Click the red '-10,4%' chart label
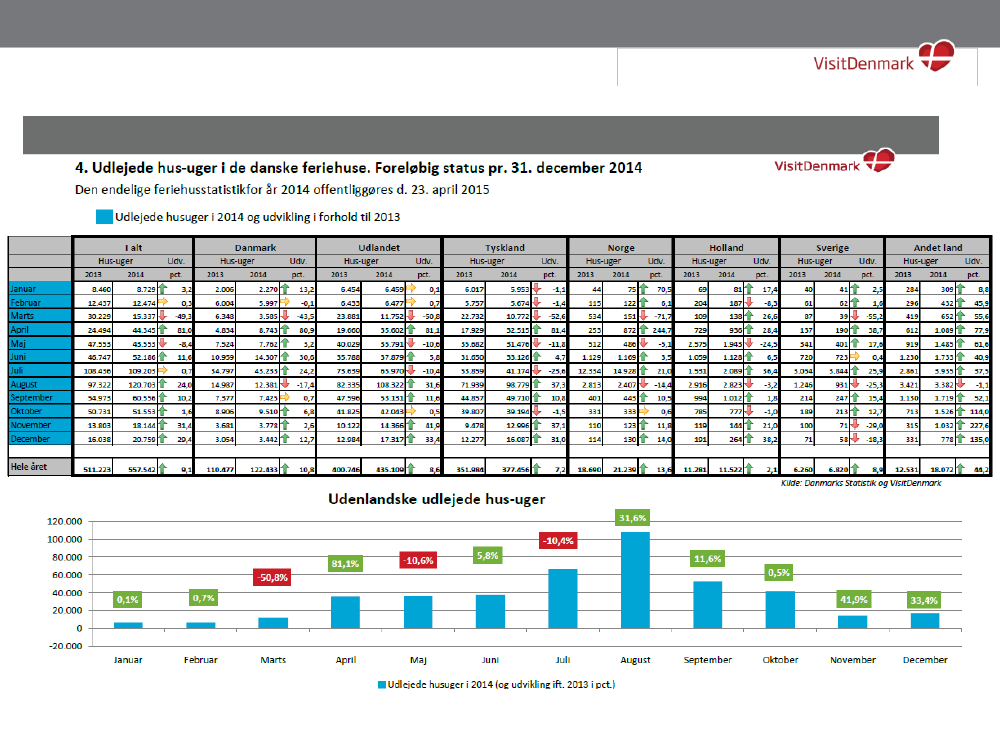The width and height of the screenshot is (1000, 750). pos(558,541)
